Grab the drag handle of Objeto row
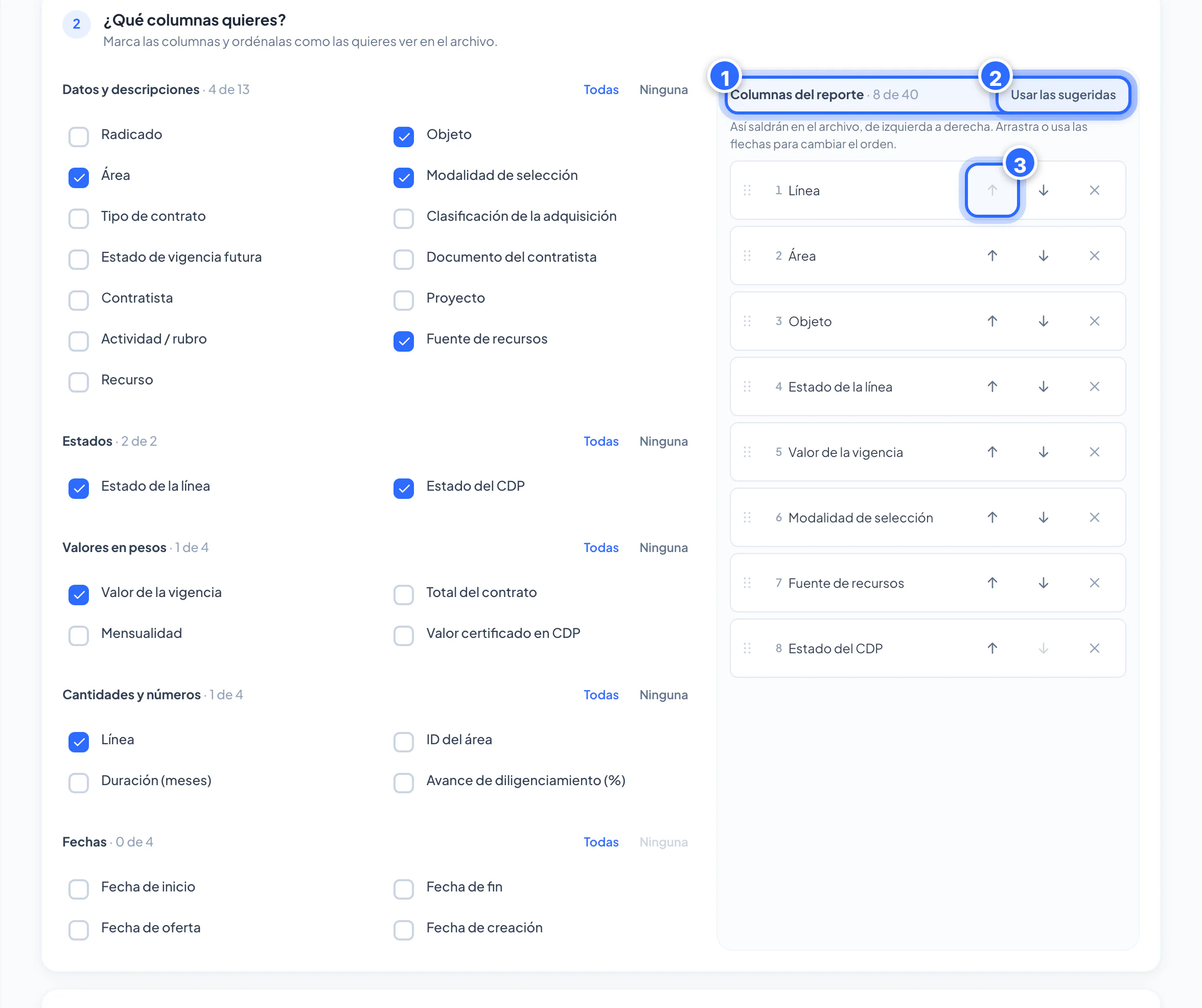 (747, 321)
